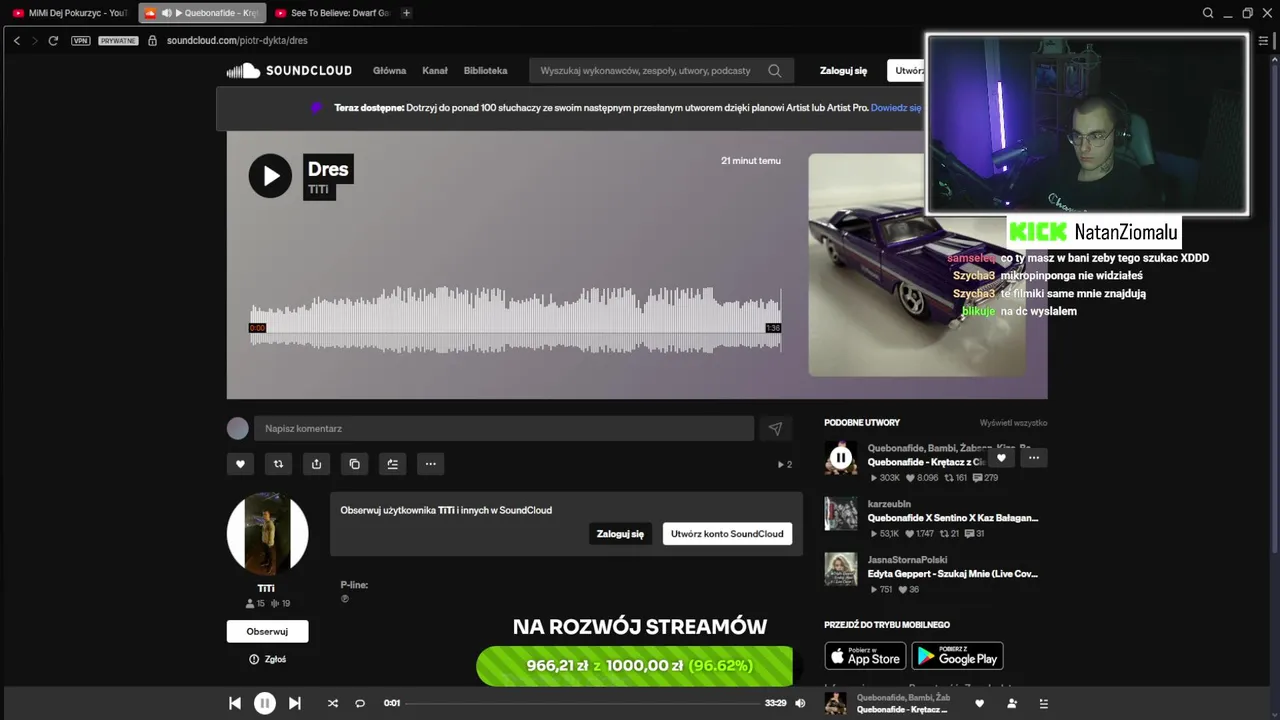
Task: Play the track Dres
Action: pos(270,176)
